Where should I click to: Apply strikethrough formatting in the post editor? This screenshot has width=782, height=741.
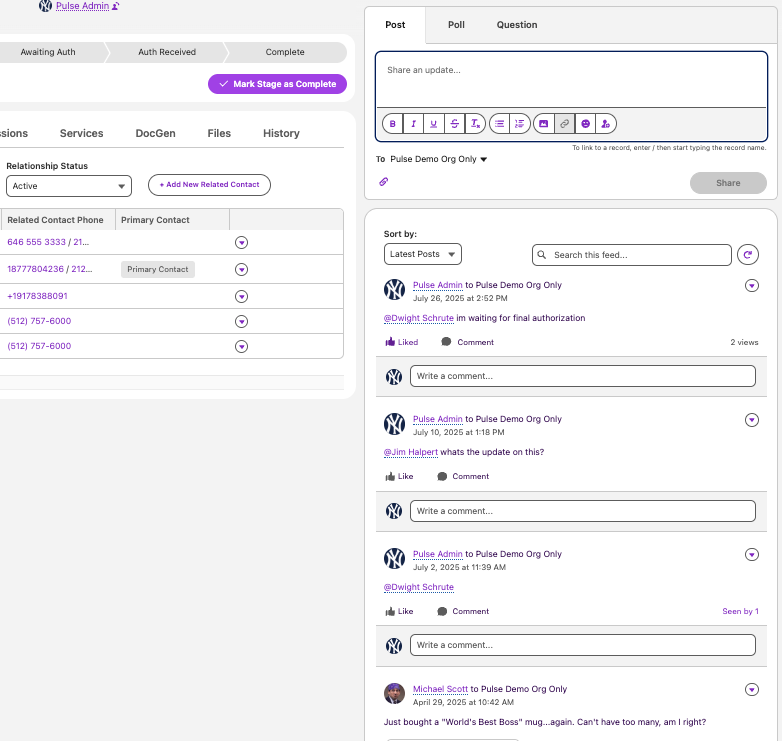455,124
